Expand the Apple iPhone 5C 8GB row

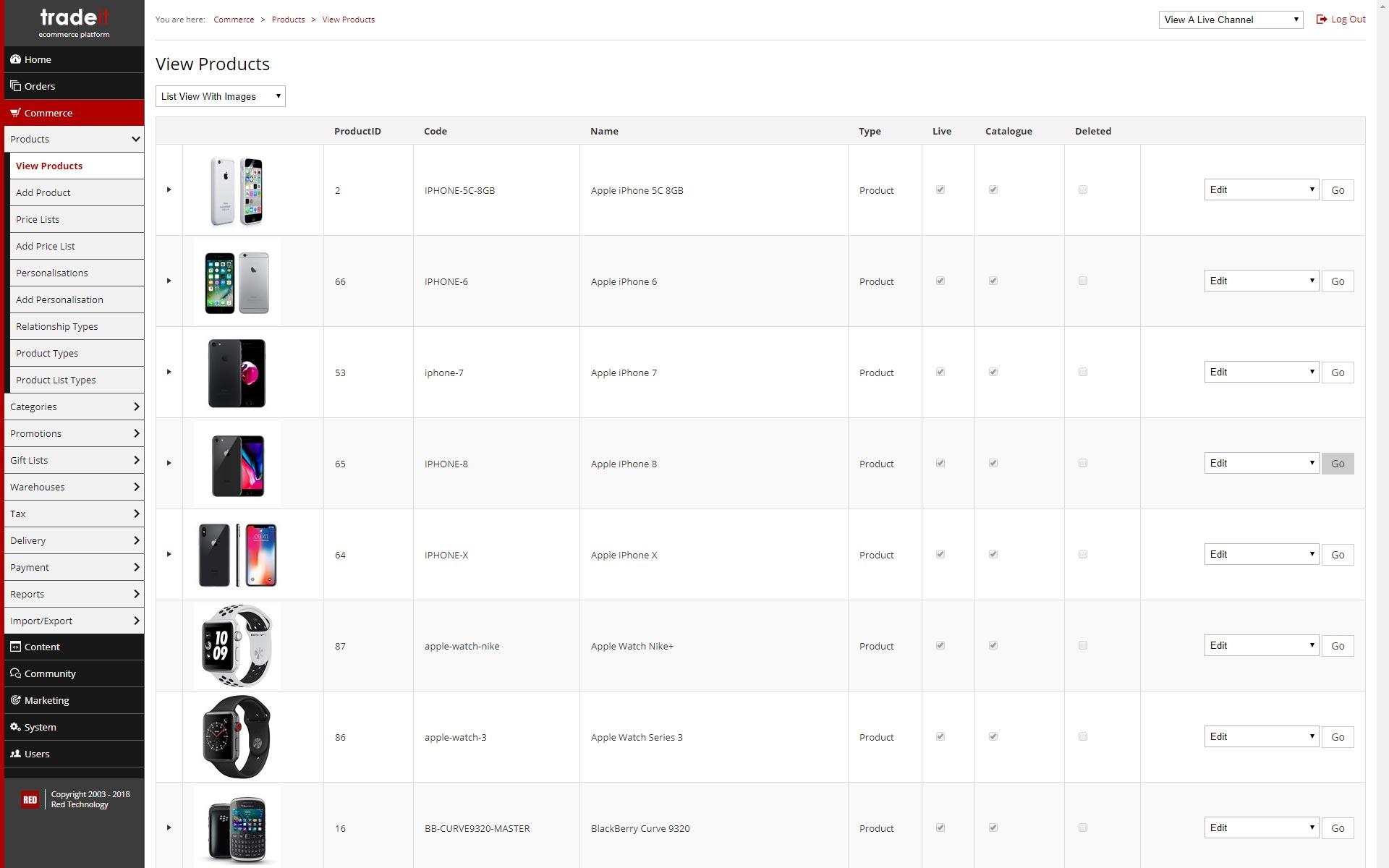click(169, 189)
